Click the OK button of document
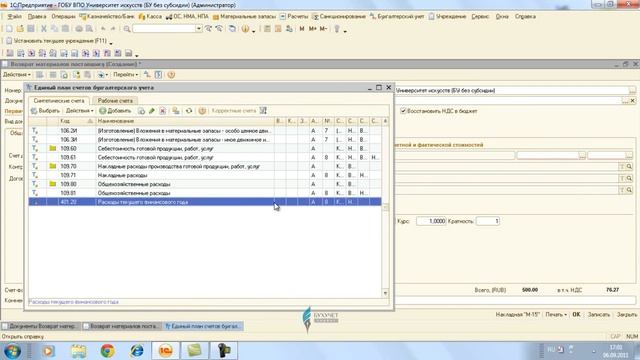This screenshot has width=640, height=360. pos(576,314)
